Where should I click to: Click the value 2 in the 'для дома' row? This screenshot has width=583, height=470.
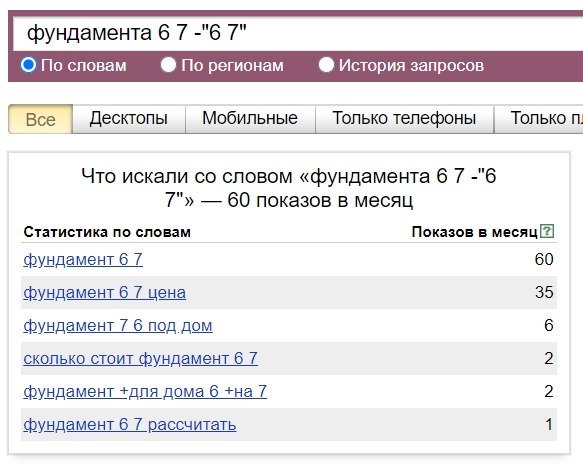click(x=549, y=391)
